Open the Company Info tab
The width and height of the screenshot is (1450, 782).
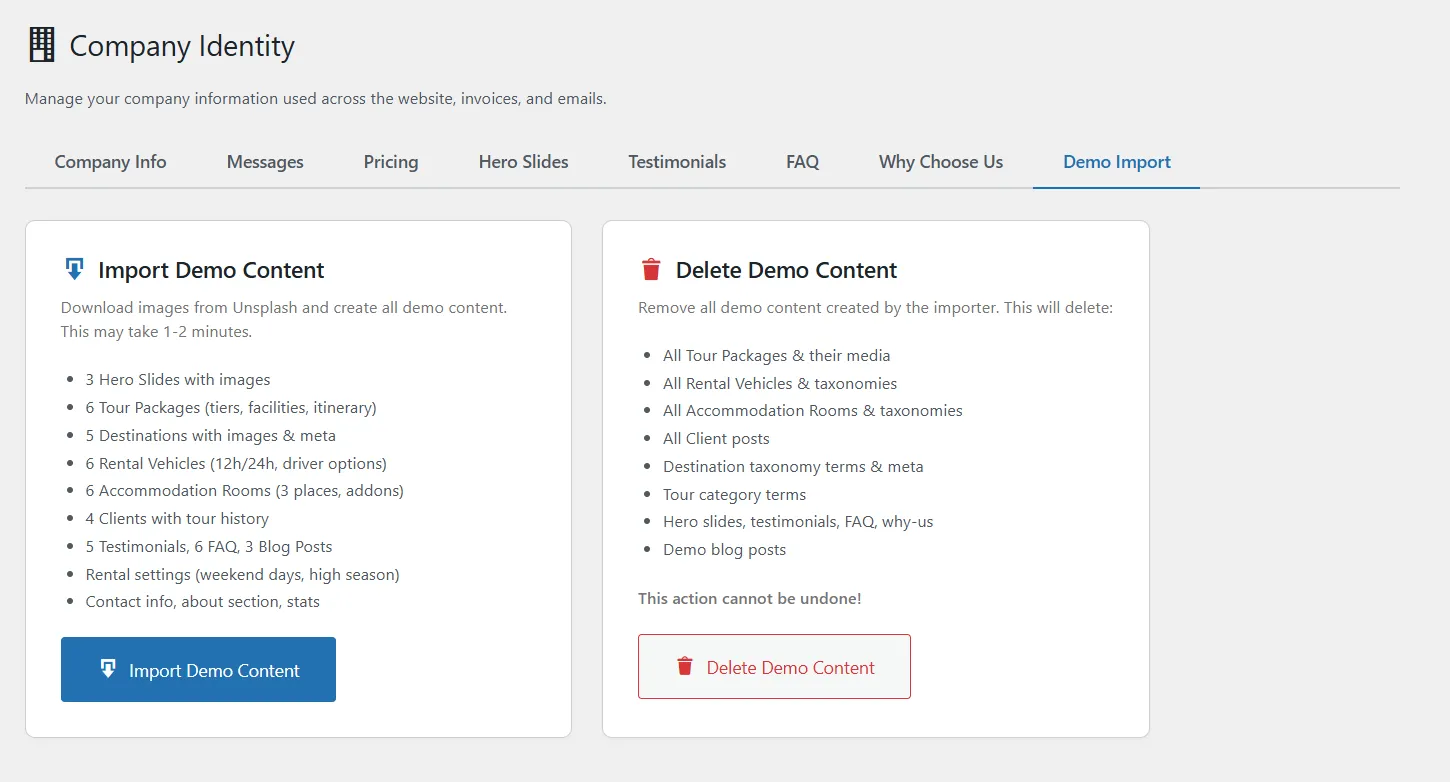coord(110,162)
